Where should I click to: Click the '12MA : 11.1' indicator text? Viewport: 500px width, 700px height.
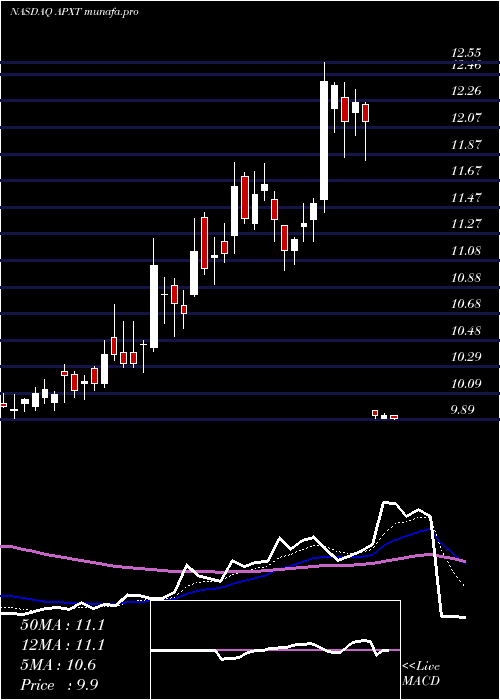62,645
